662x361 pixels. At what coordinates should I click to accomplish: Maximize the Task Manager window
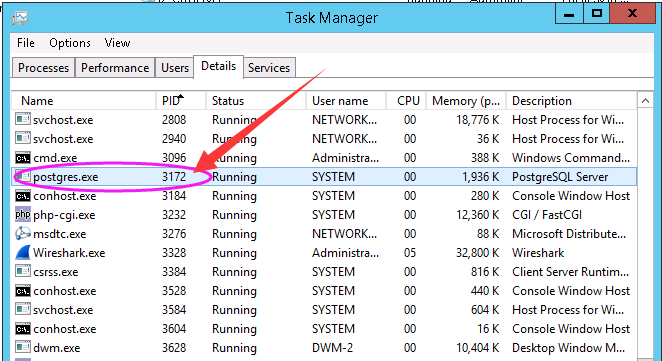click(x=597, y=14)
